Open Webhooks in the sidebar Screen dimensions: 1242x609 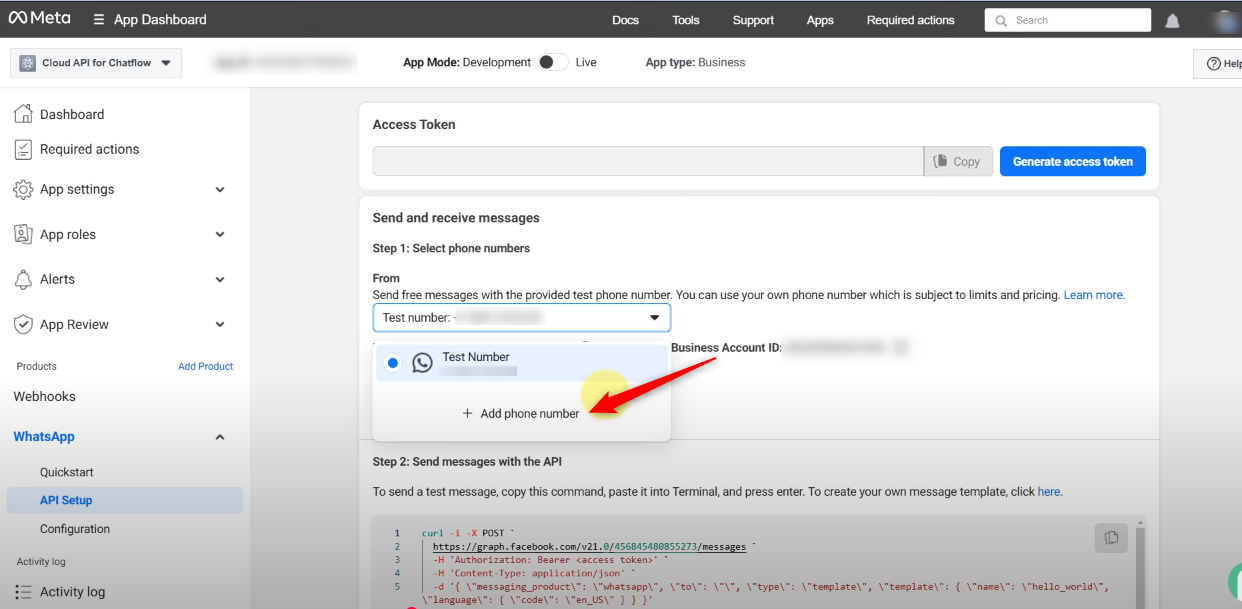coord(44,397)
